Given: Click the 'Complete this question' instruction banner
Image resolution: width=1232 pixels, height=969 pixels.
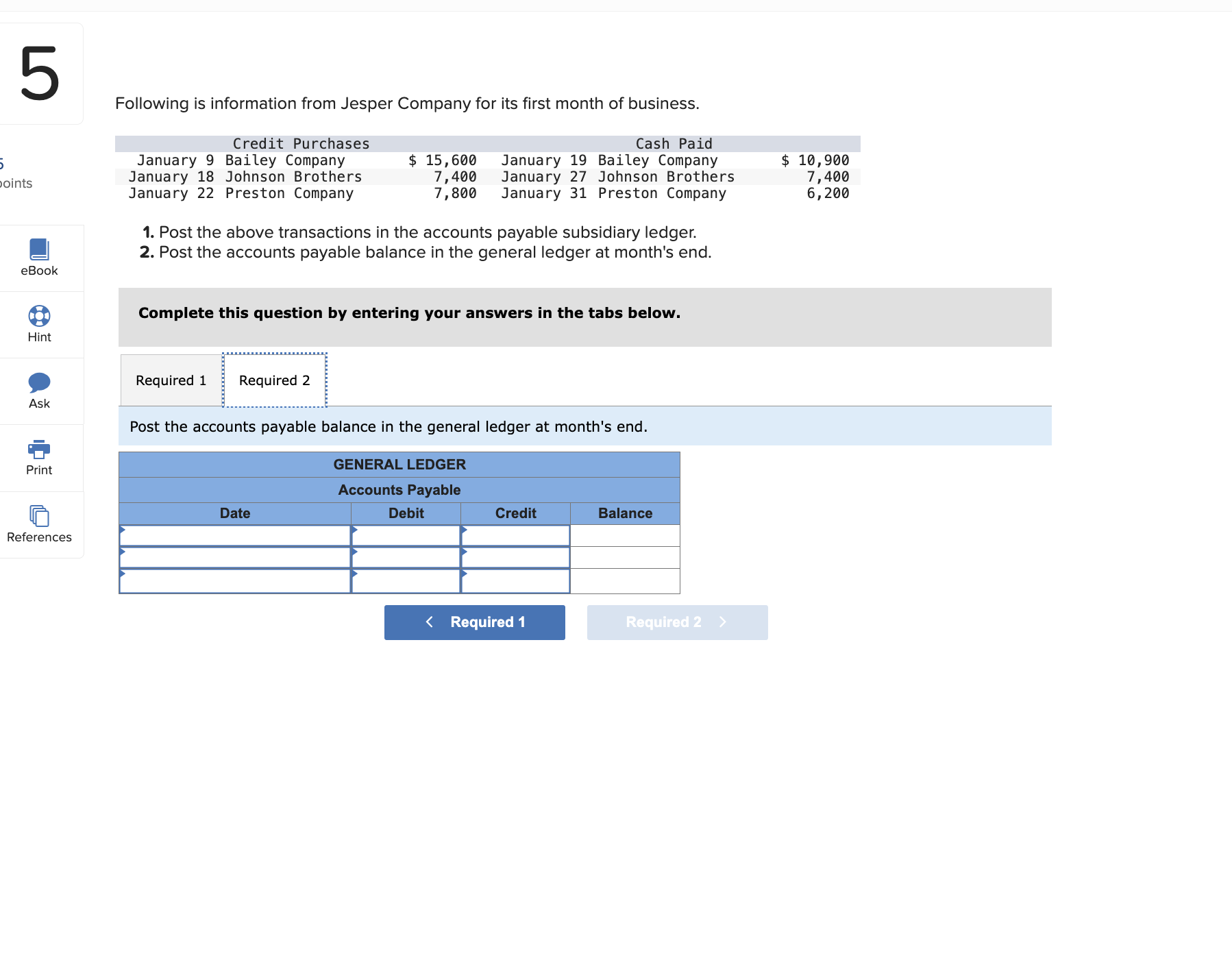Looking at the screenshot, I should (x=585, y=317).
